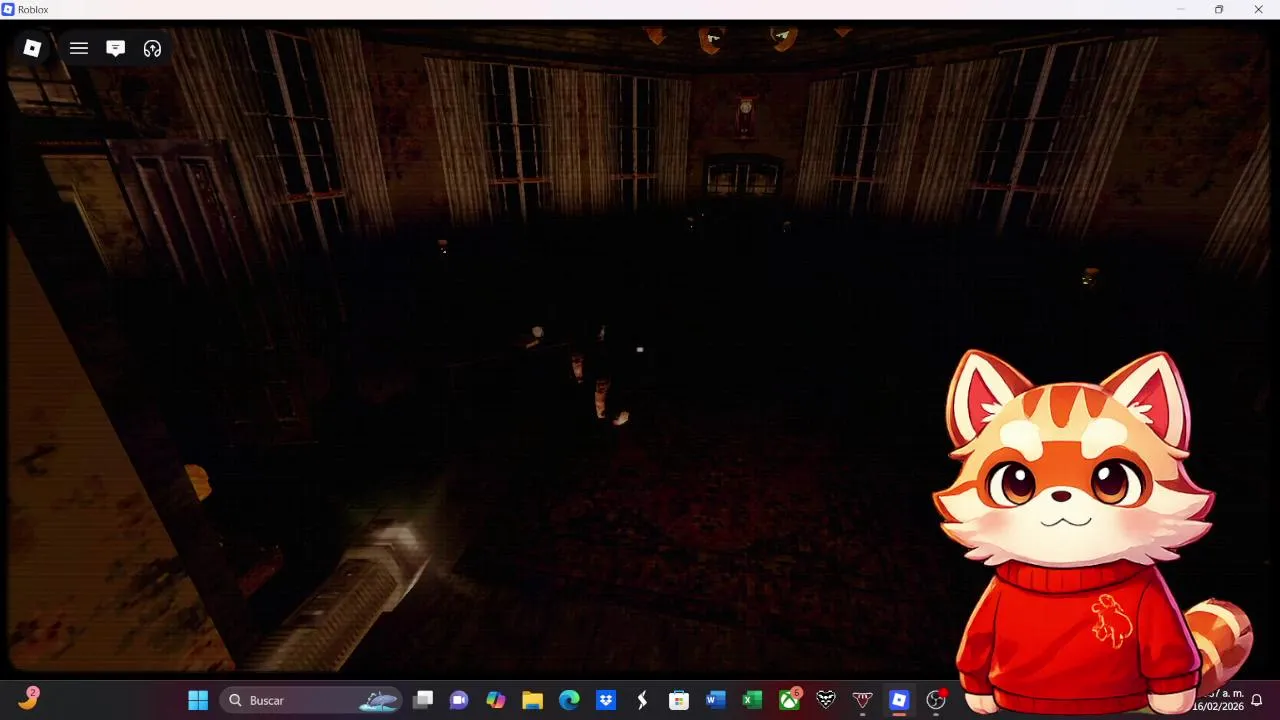Click the Buscar search box in taskbar
This screenshot has width=1280, height=720.
[x=310, y=700]
